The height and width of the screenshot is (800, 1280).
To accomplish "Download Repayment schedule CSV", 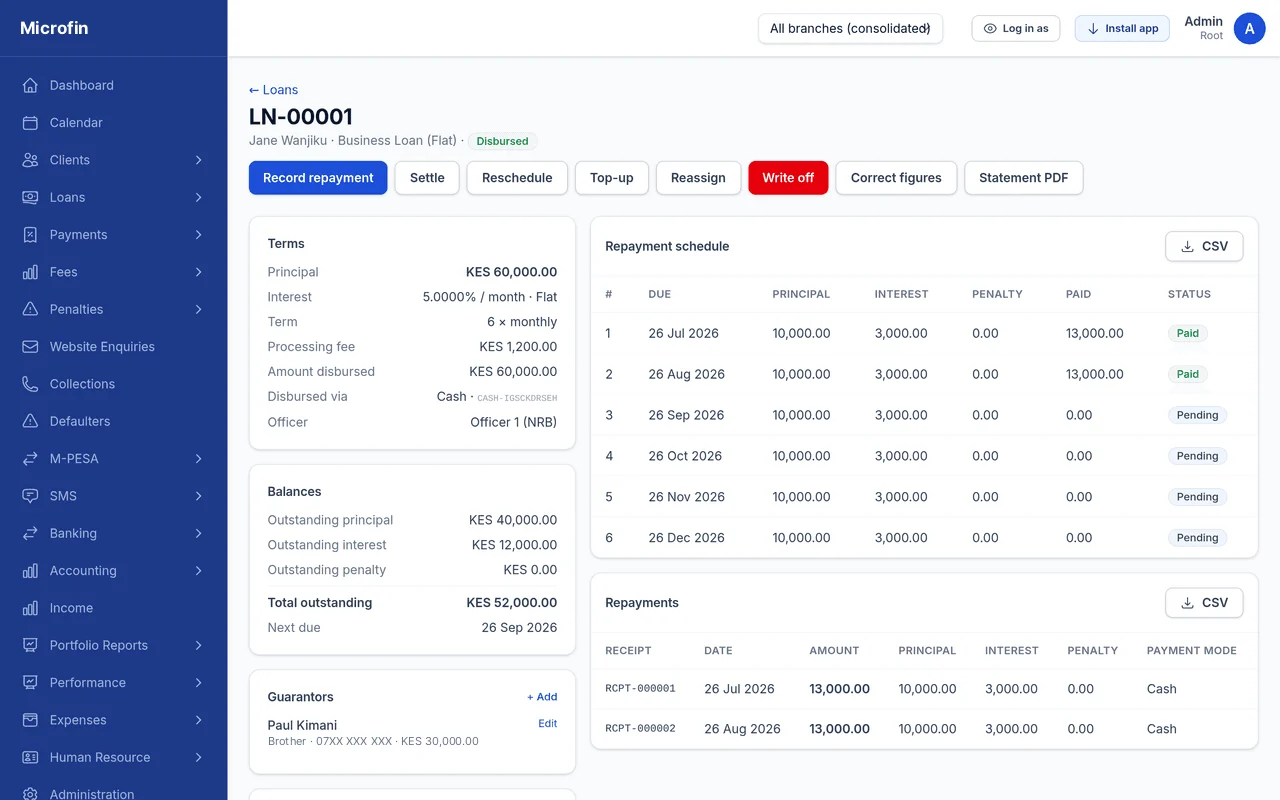I will coord(1204,246).
